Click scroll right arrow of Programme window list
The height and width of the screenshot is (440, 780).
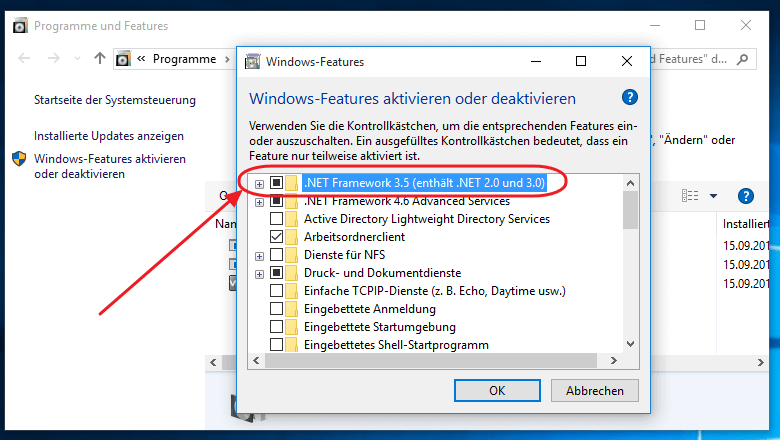pyautogui.click(x=761, y=362)
